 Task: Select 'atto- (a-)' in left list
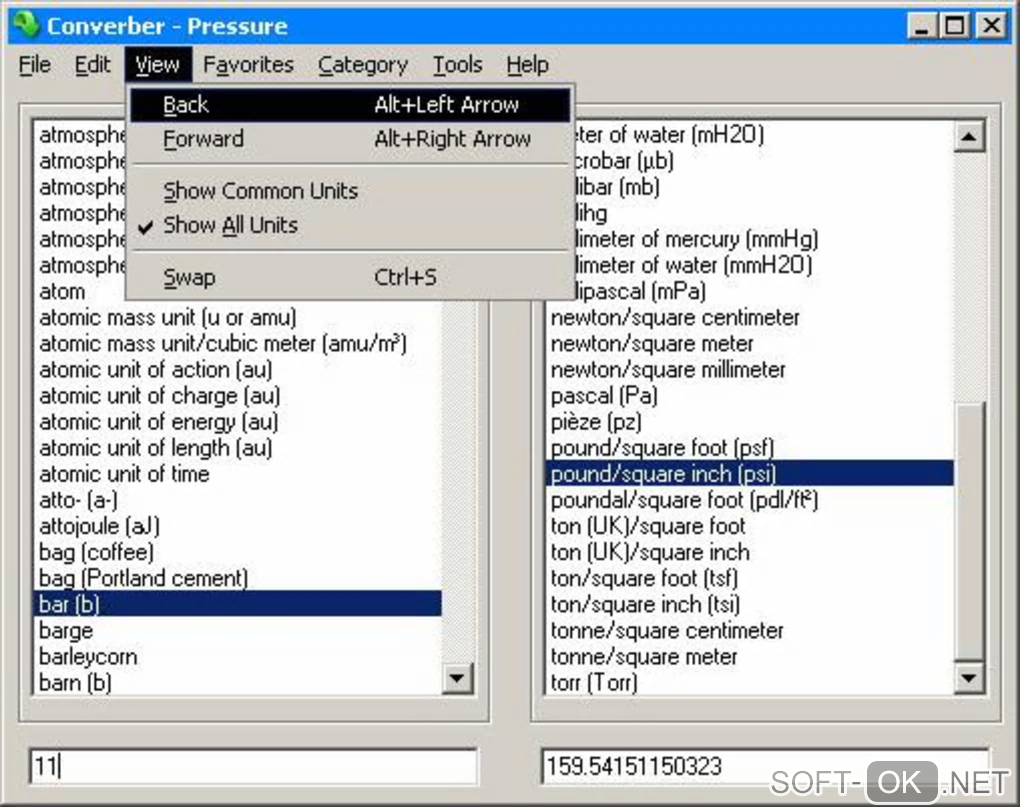click(x=238, y=500)
